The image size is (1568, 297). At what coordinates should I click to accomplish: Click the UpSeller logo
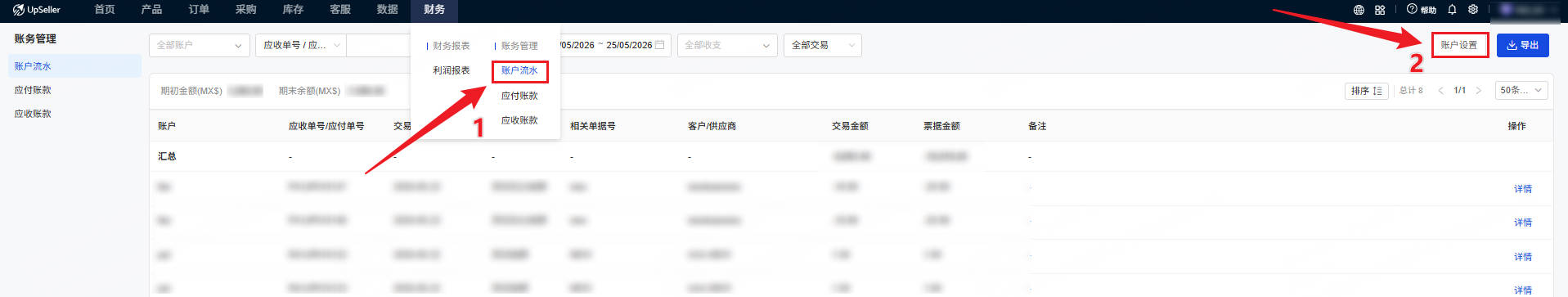point(37,10)
